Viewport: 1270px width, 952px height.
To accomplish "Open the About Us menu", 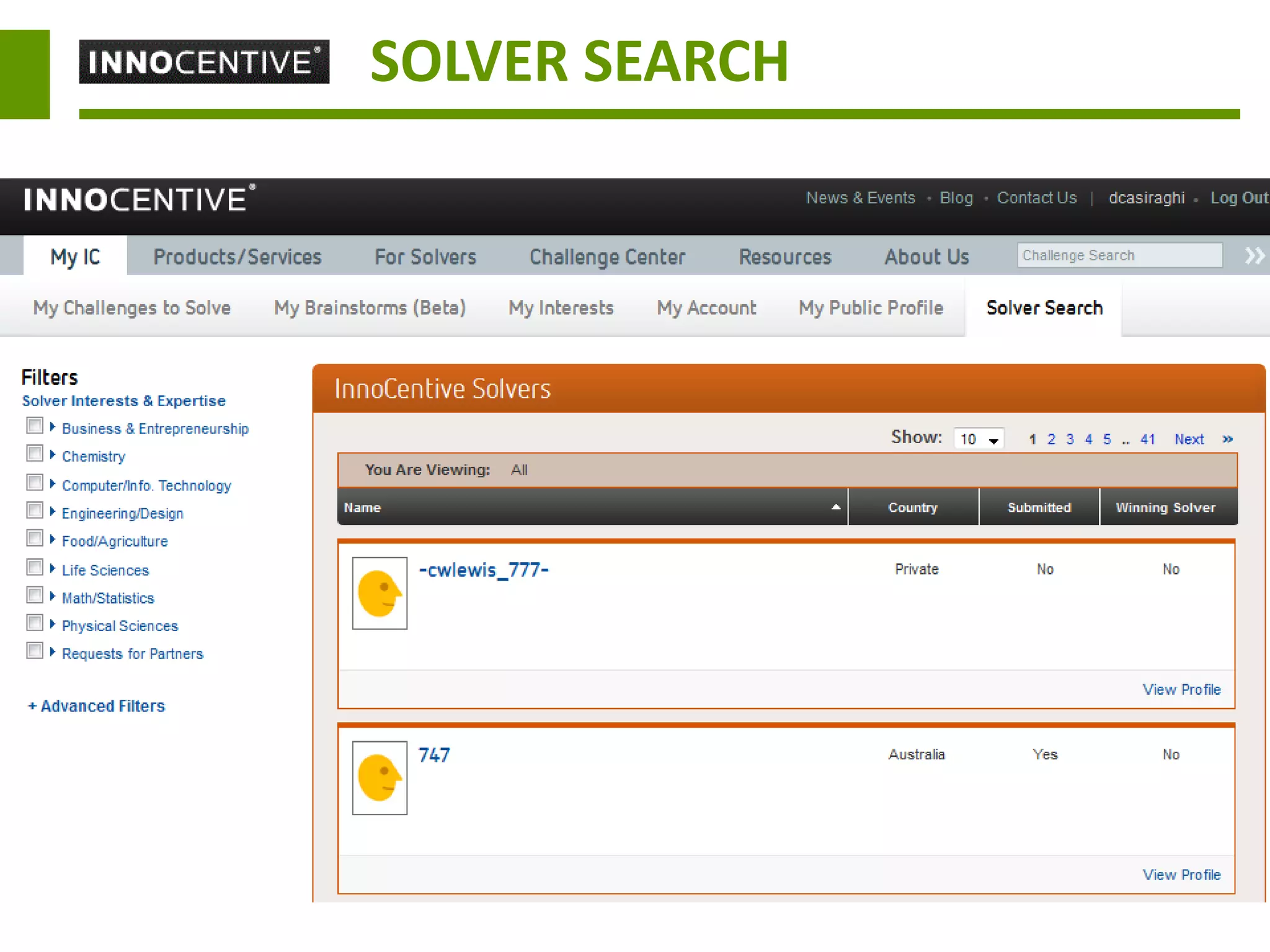I will coord(926,257).
